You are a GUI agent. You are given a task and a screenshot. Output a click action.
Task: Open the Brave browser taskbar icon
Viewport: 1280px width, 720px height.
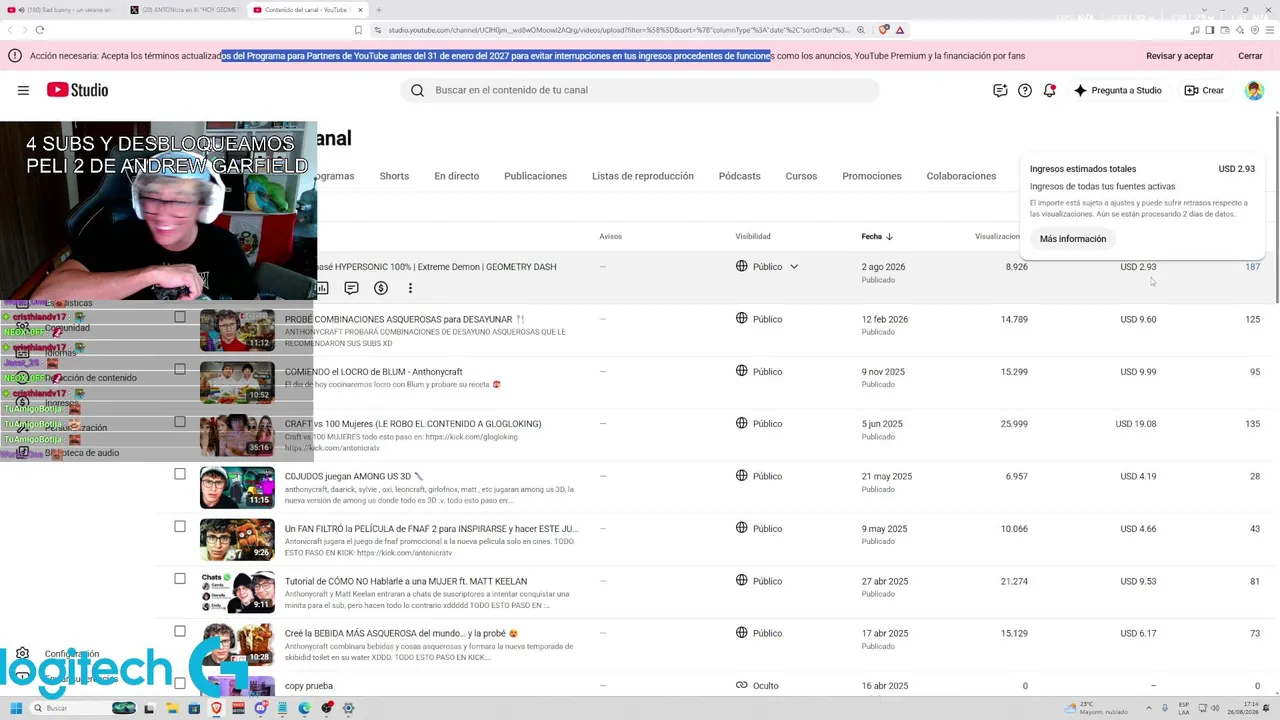coord(216,708)
